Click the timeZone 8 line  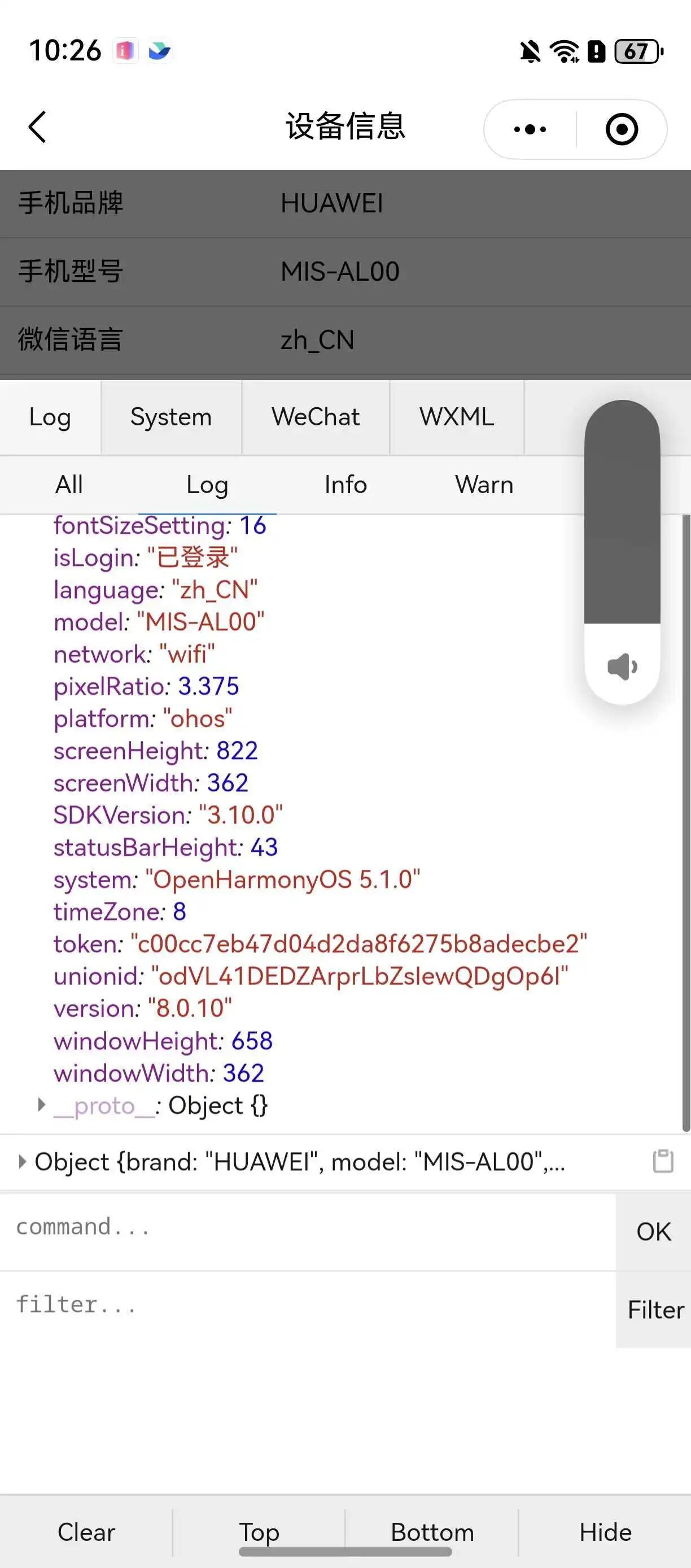(x=120, y=911)
